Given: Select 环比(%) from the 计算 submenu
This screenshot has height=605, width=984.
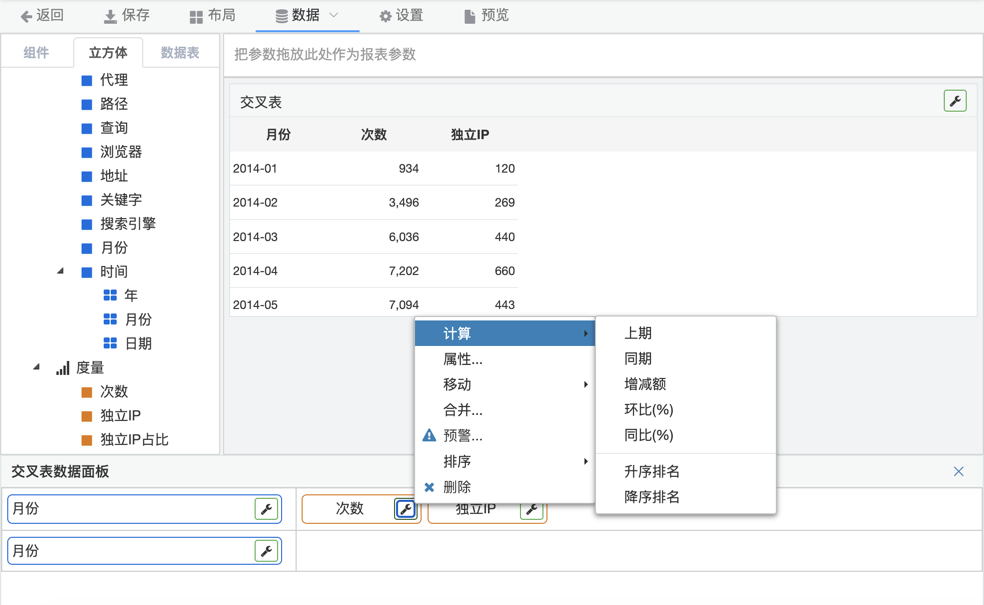Looking at the screenshot, I should tap(648, 410).
